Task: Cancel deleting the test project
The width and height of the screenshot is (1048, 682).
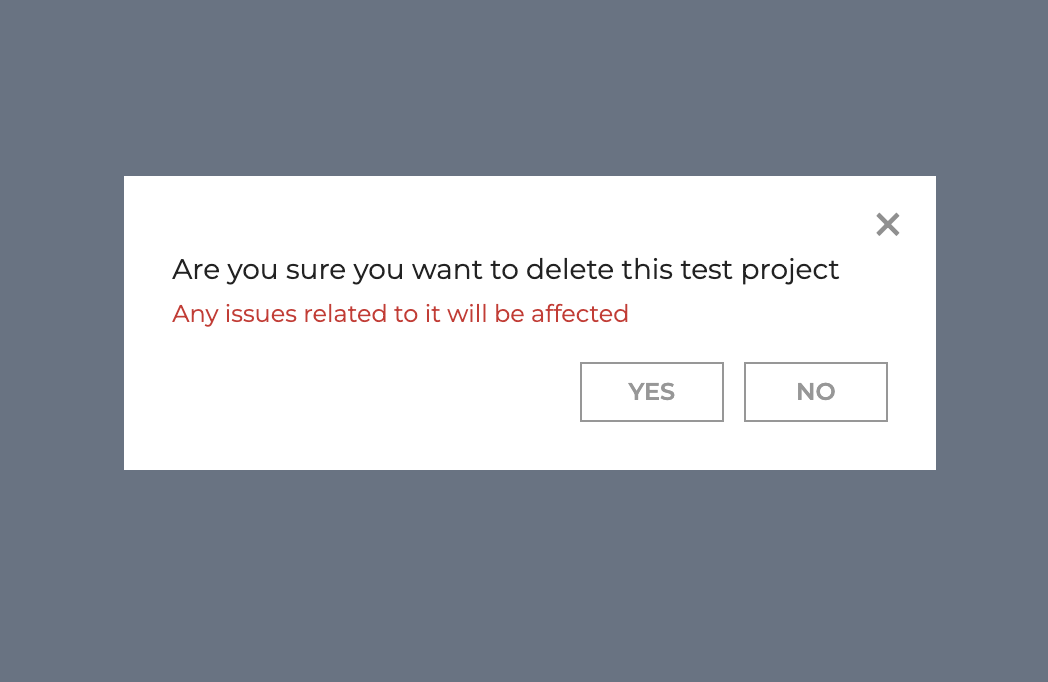Action: point(815,392)
